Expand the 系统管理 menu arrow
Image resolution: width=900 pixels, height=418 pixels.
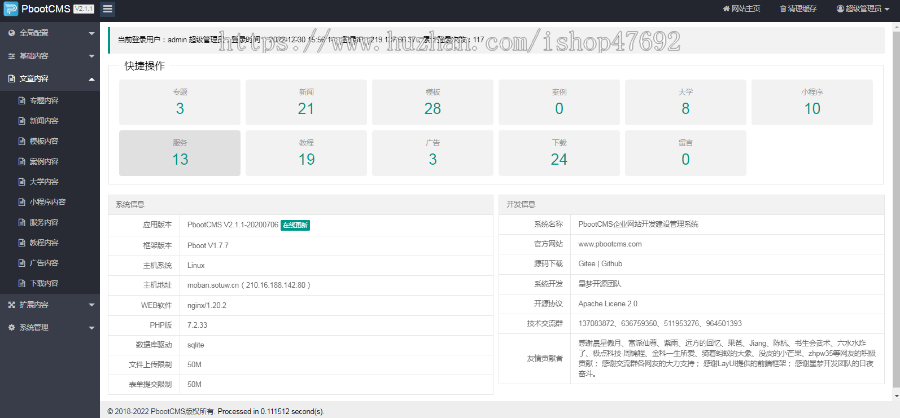pos(92,328)
